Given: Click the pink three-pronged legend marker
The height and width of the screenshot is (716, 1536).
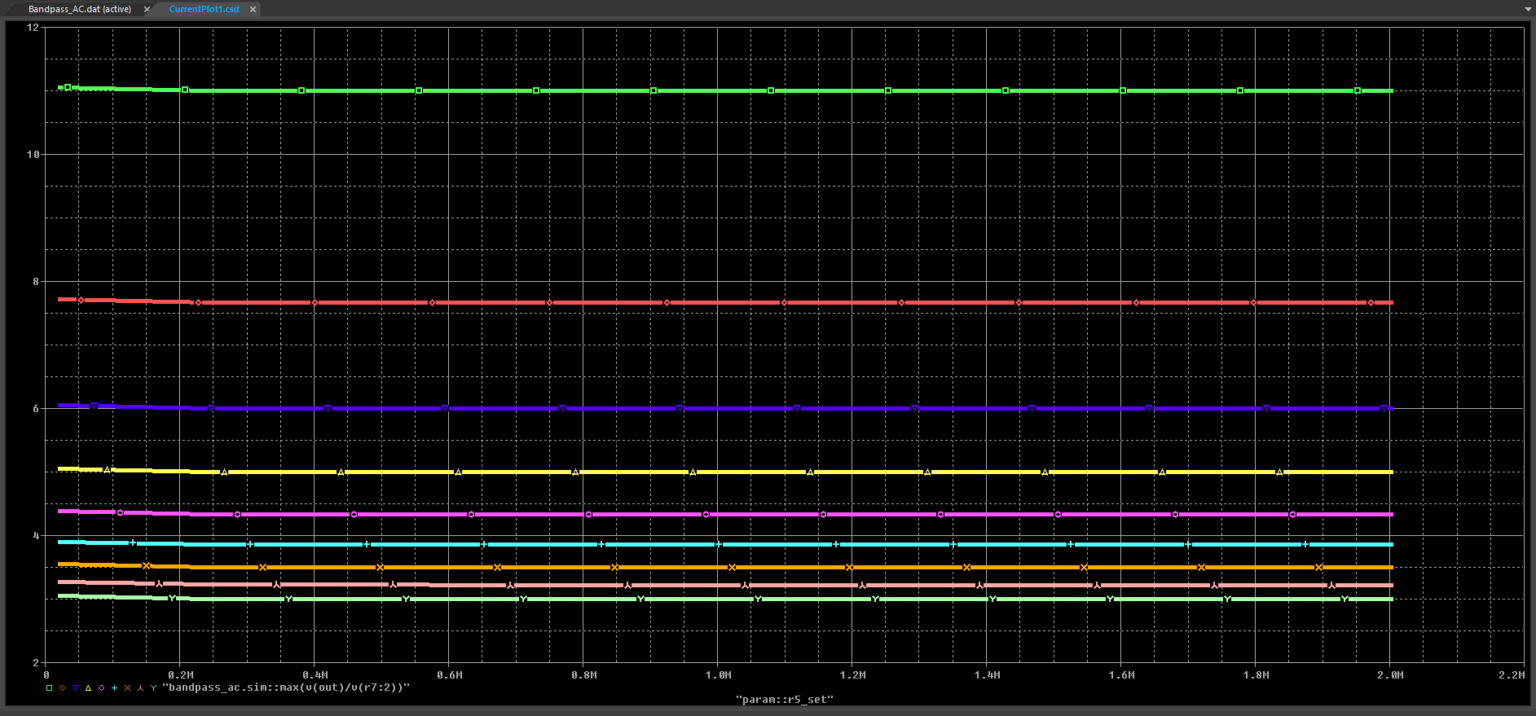Looking at the screenshot, I should tap(140, 688).
